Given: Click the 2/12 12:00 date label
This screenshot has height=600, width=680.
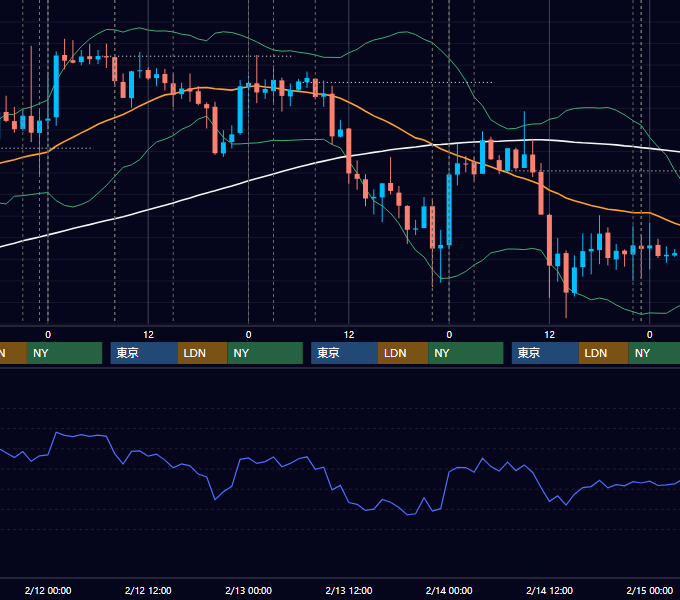Looking at the screenshot, I should [x=148, y=590].
